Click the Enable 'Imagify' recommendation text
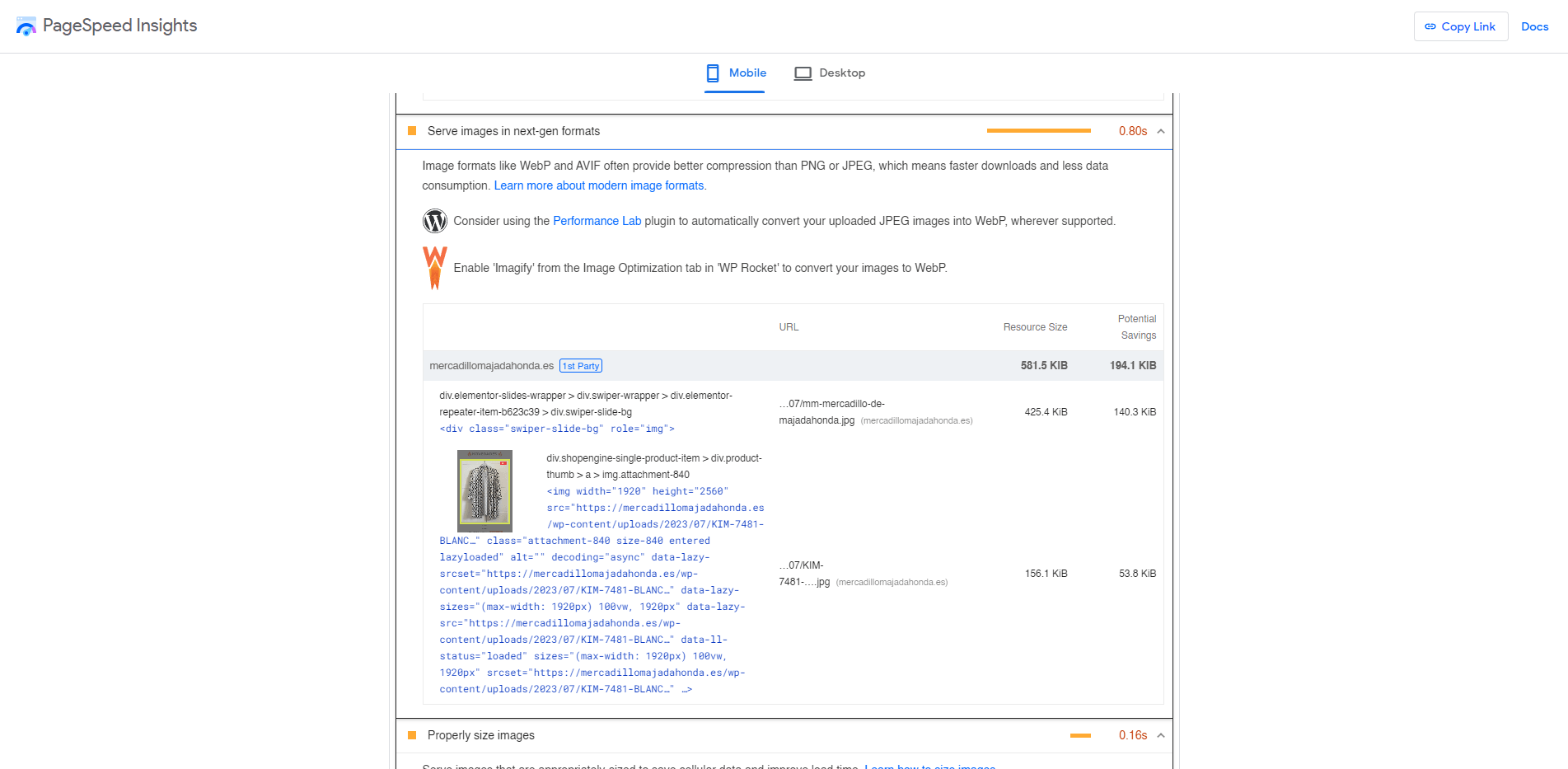This screenshot has width=1568, height=769. pyautogui.click(x=700, y=268)
